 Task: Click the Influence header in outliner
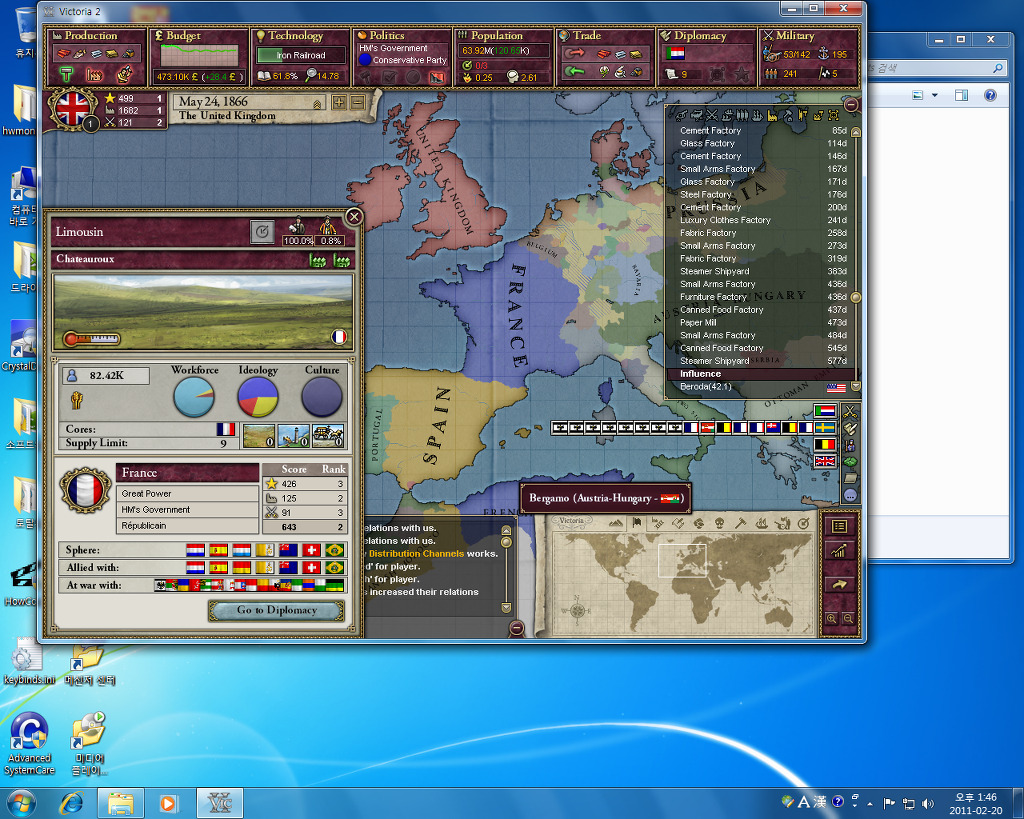pos(761,374)
